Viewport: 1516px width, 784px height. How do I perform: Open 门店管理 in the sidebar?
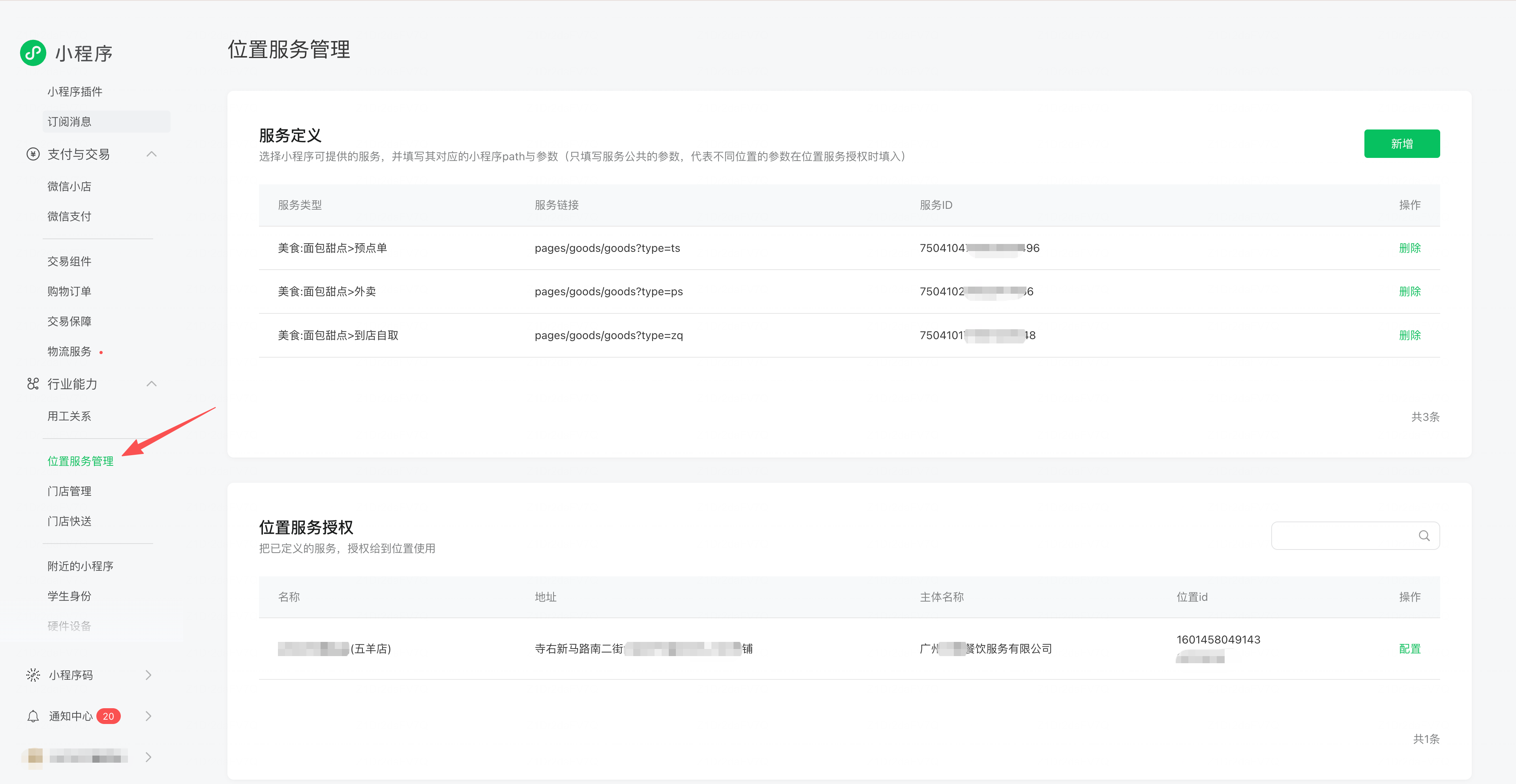69,491
